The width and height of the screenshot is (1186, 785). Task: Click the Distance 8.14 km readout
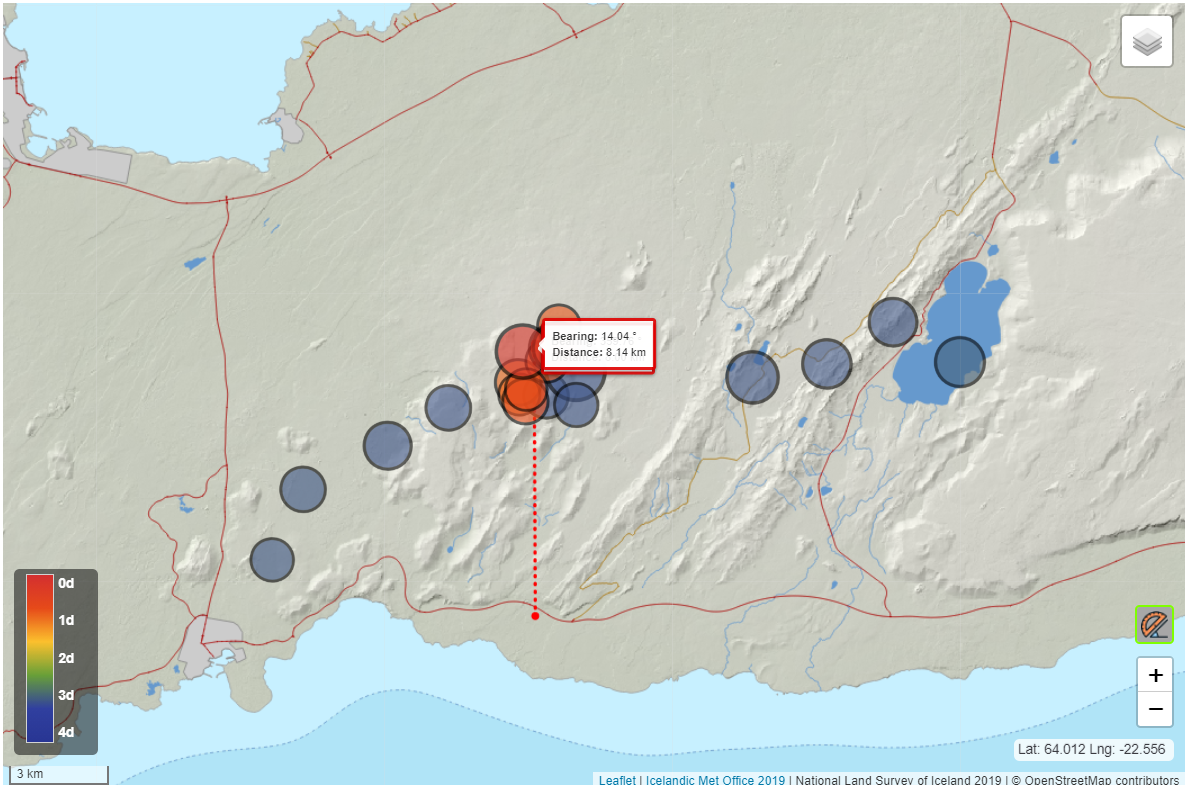pyautogui.click(x=599, y=352)
